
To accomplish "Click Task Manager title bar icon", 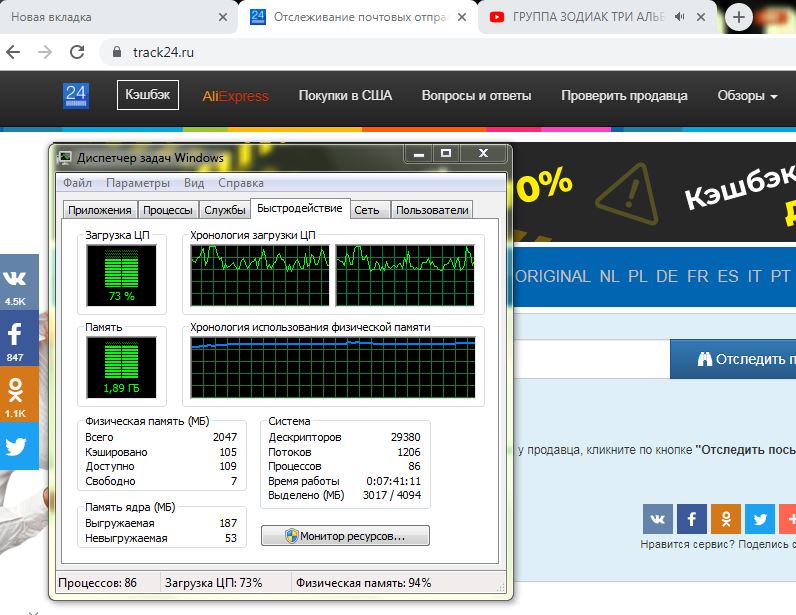I will (x=64, y=157).
